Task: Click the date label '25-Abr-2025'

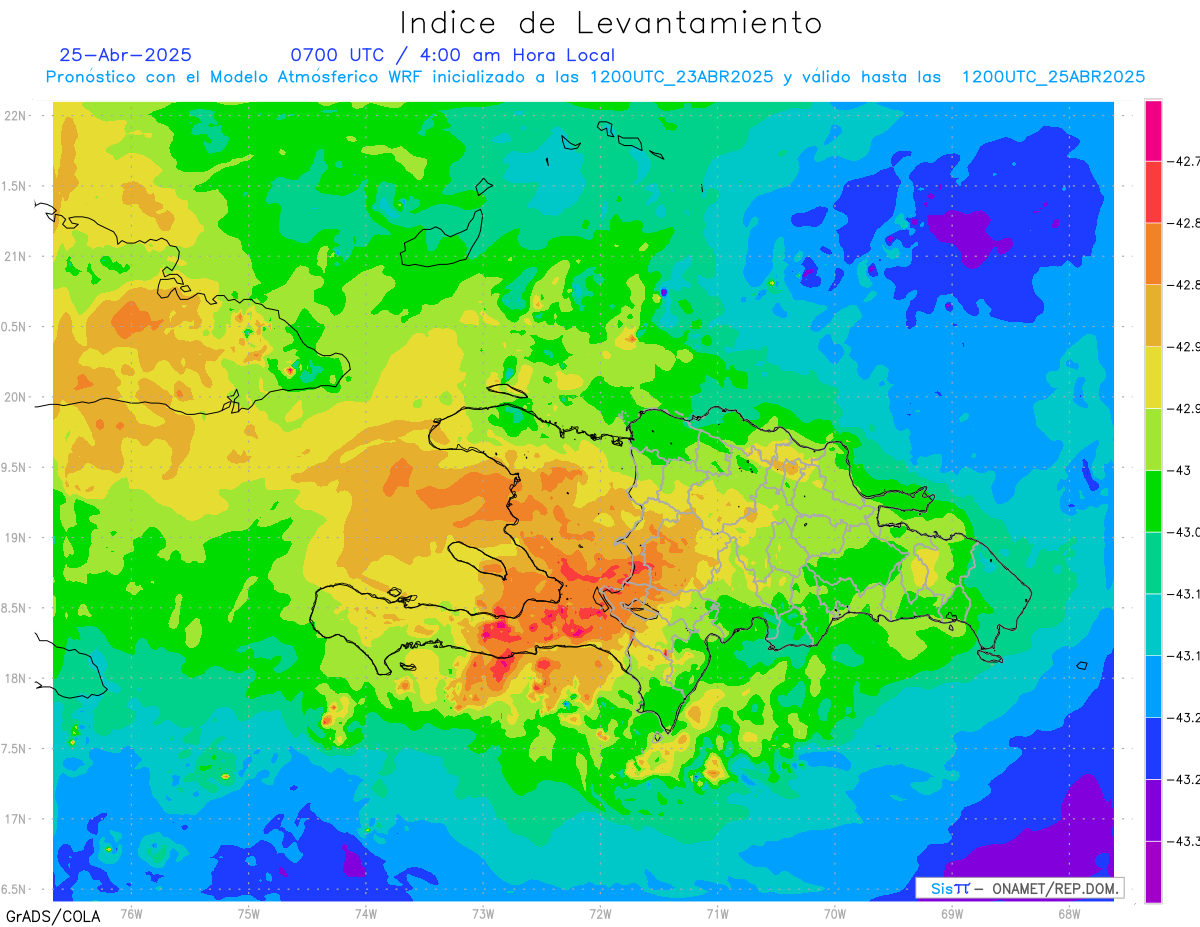Action: (x=126, y=55)
